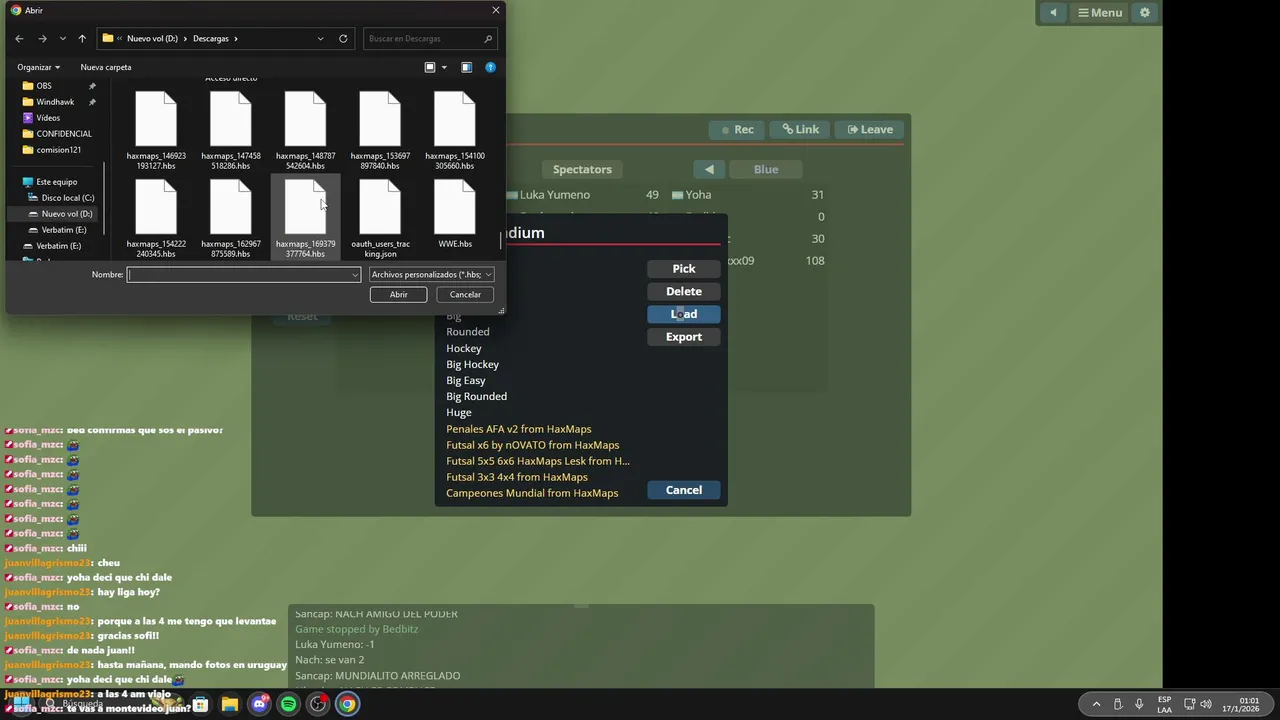
Task: Select the WWE.hbs file
Action: click(x=455, y=212)
